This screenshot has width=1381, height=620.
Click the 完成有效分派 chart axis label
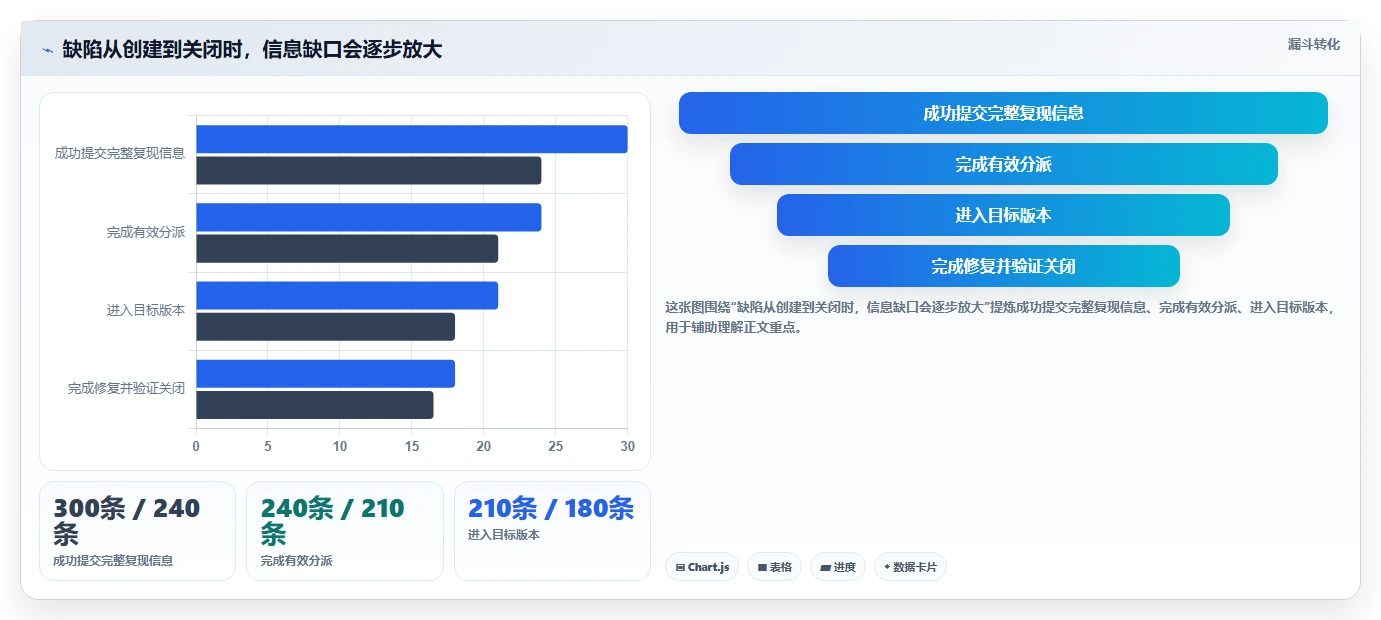(x=146, y=232)
